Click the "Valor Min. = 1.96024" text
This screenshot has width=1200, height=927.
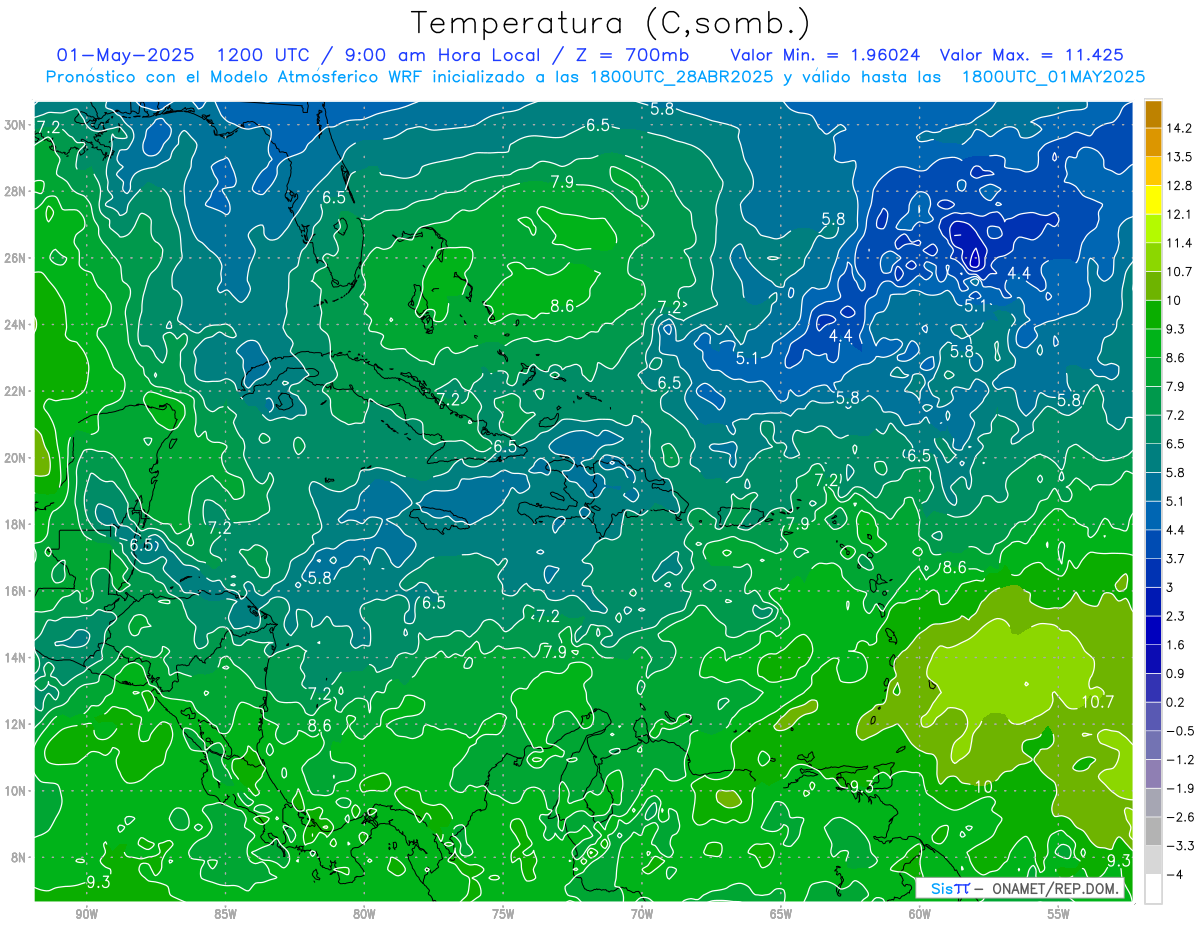[x=825, y=55]
